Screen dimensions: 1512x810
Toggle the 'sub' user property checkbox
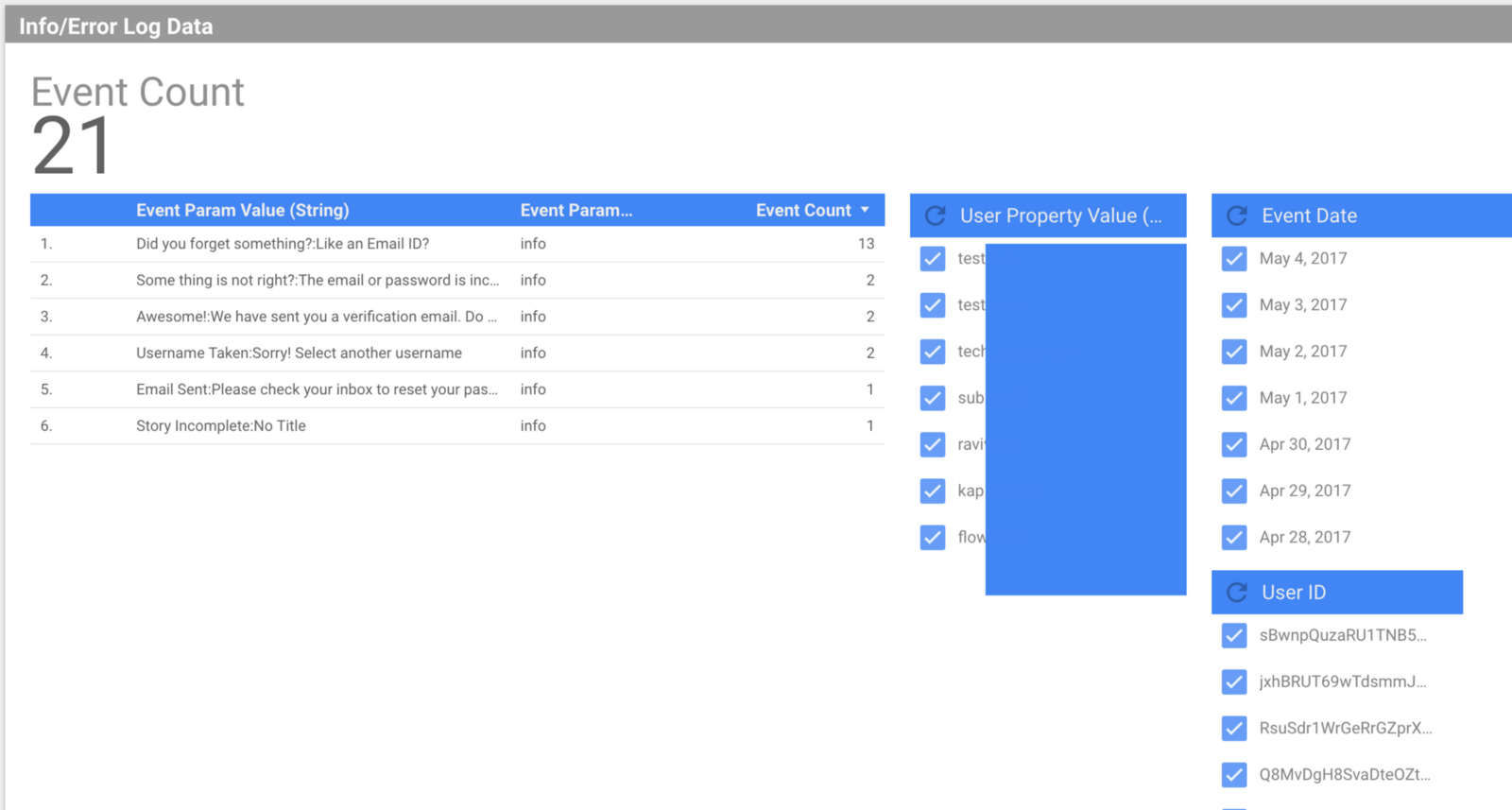click(x=933, y=398)
